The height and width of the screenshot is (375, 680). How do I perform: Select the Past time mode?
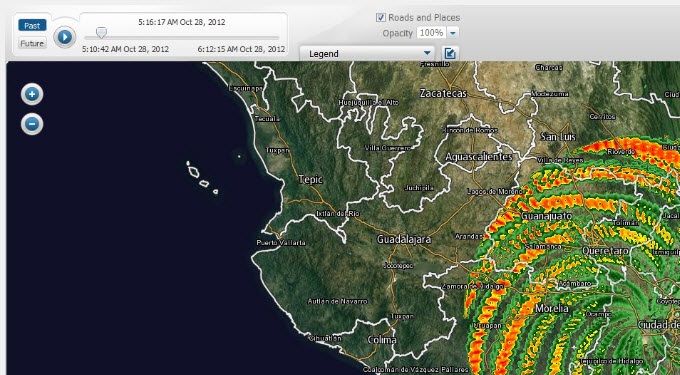point(32,26)
